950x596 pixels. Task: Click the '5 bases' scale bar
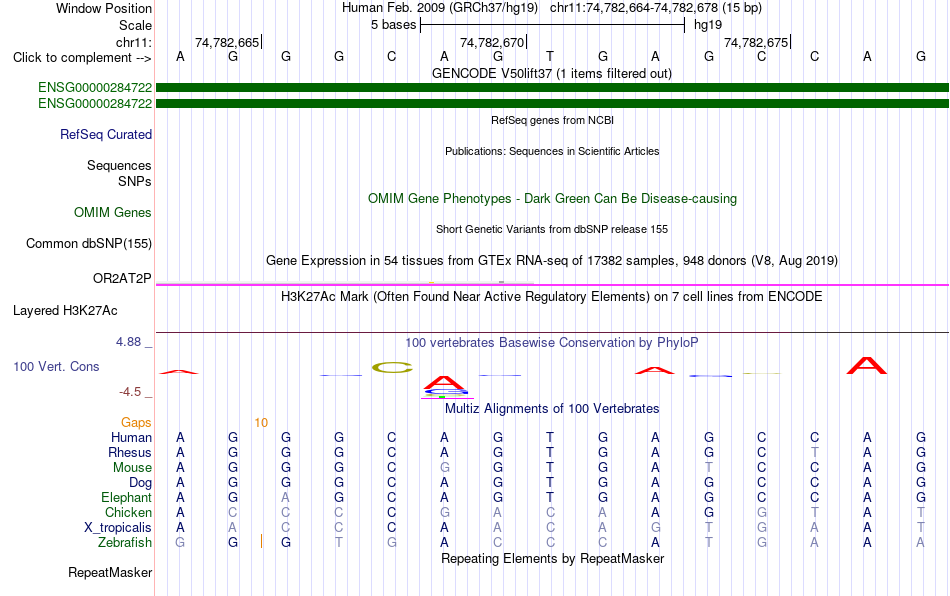tap(552, 25)
